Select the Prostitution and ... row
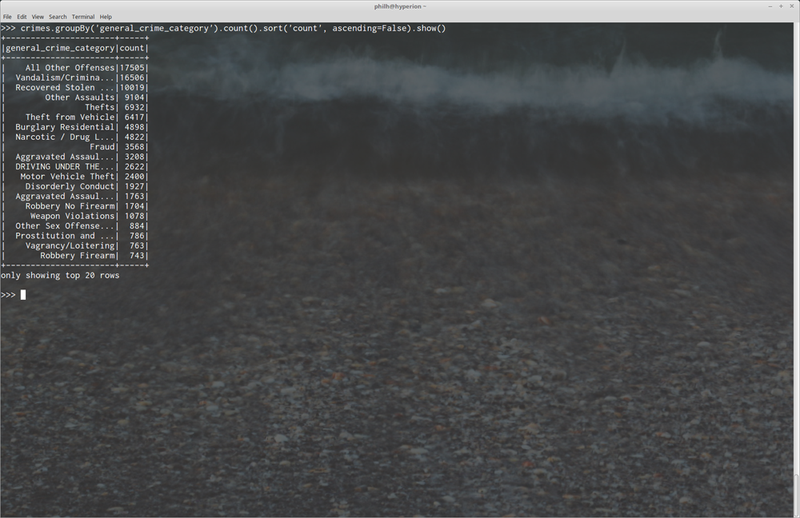The image size is (800, 518). pos(75,236)
